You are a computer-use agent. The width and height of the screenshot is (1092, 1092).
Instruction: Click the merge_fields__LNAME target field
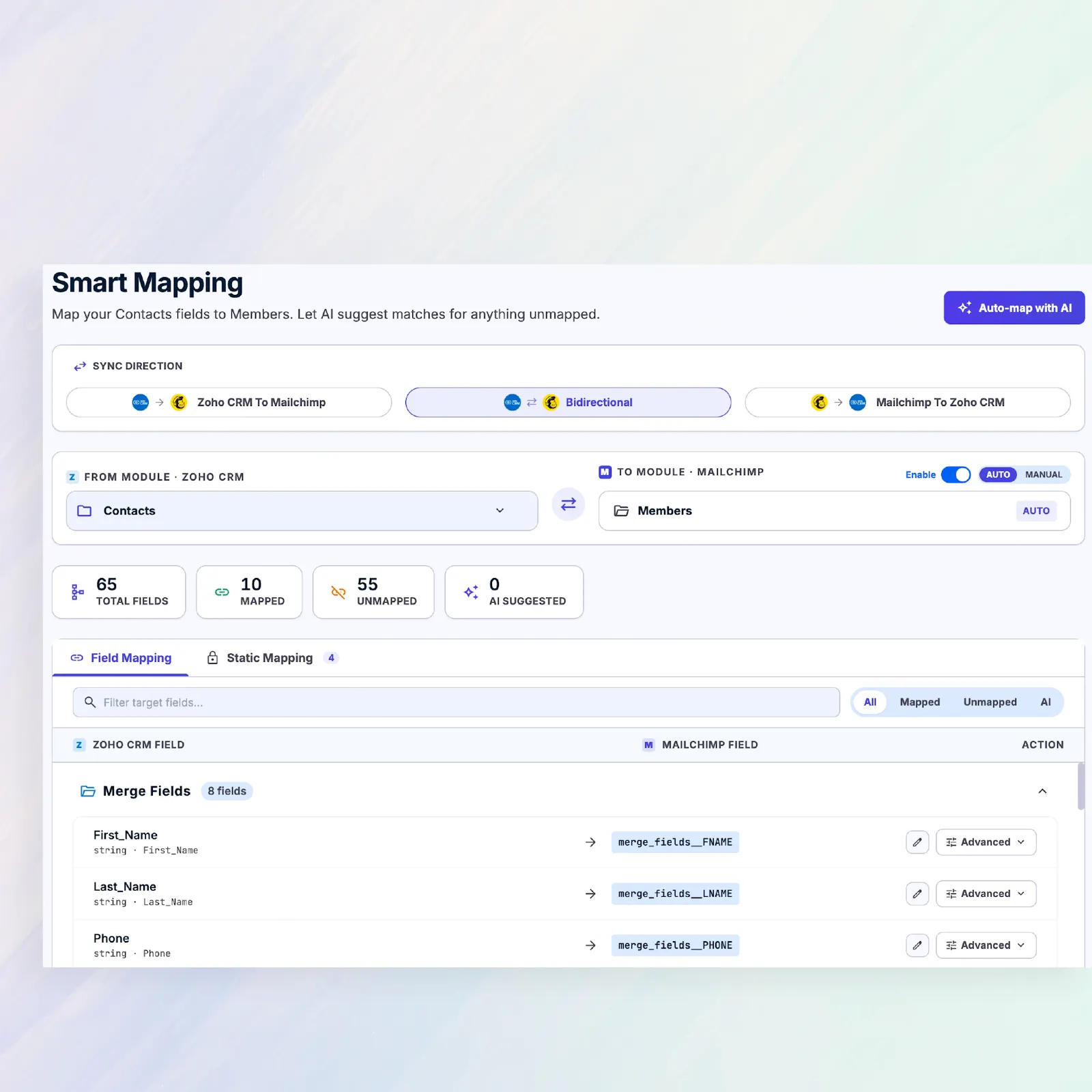point(675,893)
